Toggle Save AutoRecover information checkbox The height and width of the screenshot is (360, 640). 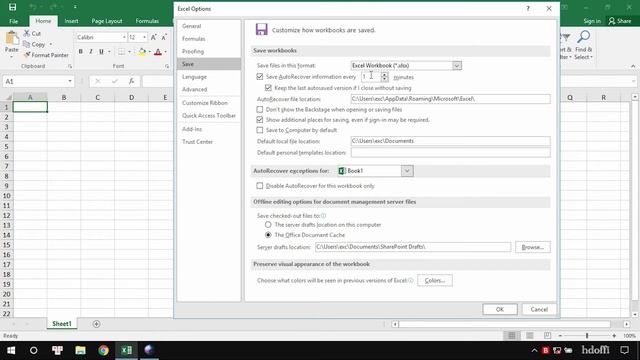[260, 76]
